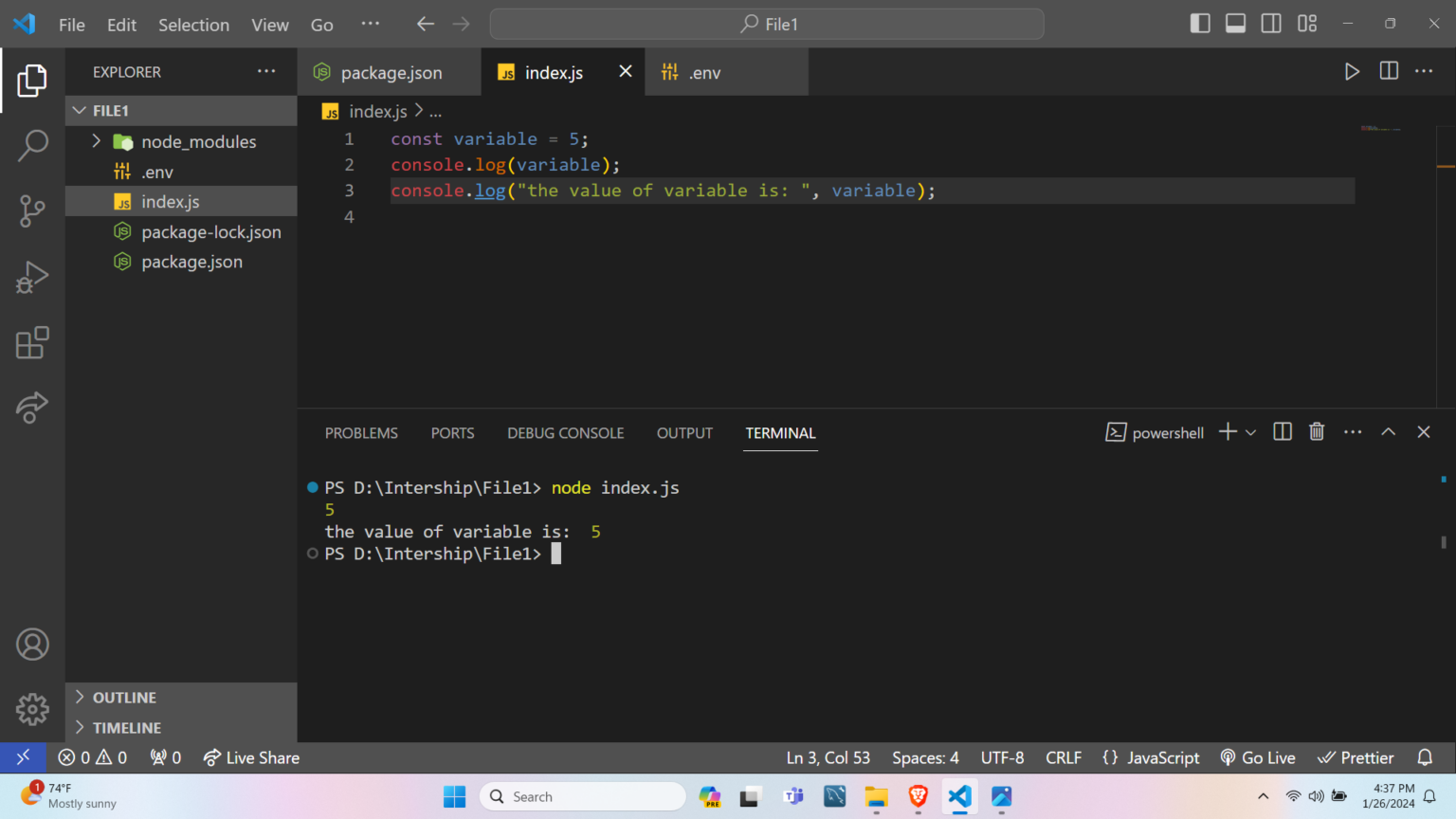Viewport: 1456px width, 819px height.
Task: Open the Selection menu
Action: 193,25
